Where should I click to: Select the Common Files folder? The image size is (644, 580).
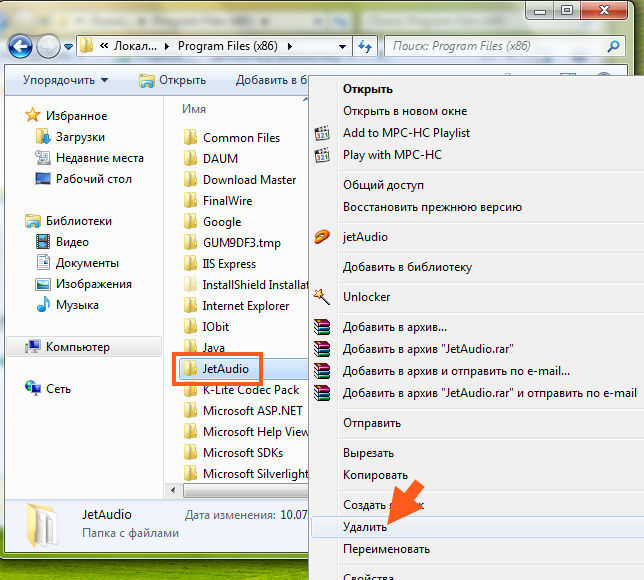coord(232,138)
